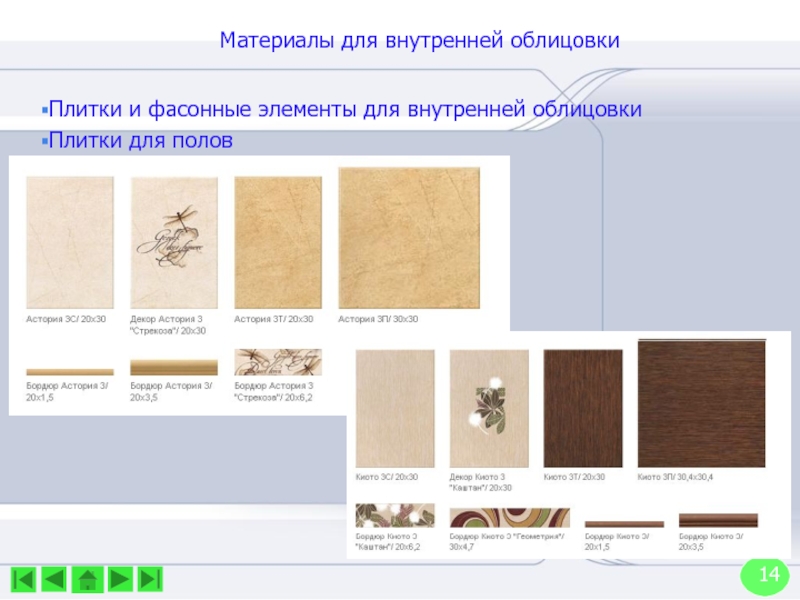Click the Бордюр Астория 3 Стрекоза border strip
The height and width of the screenshot is (600, 800).
[277, 362]
